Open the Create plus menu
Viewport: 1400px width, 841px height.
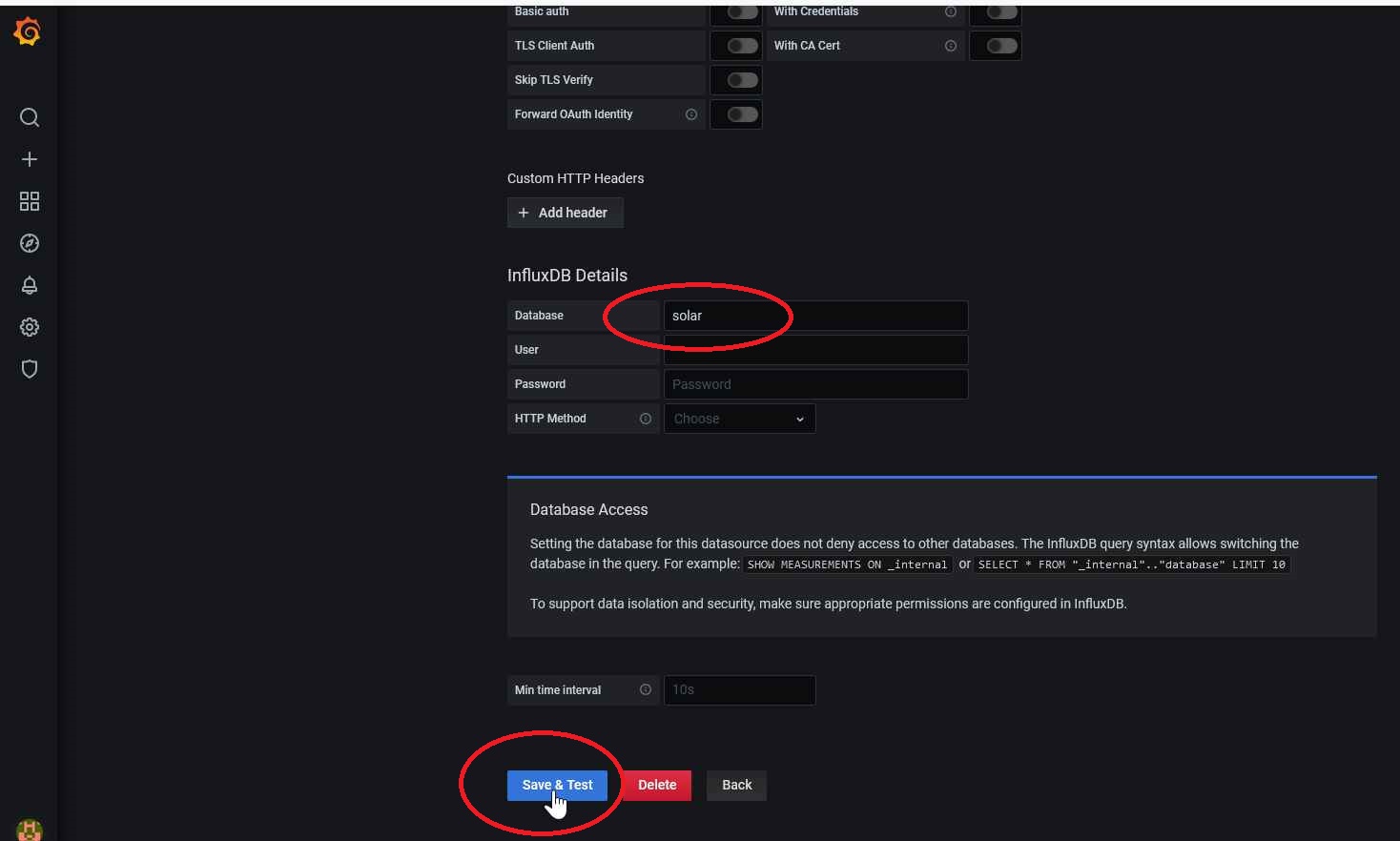[x=30, y=159]
